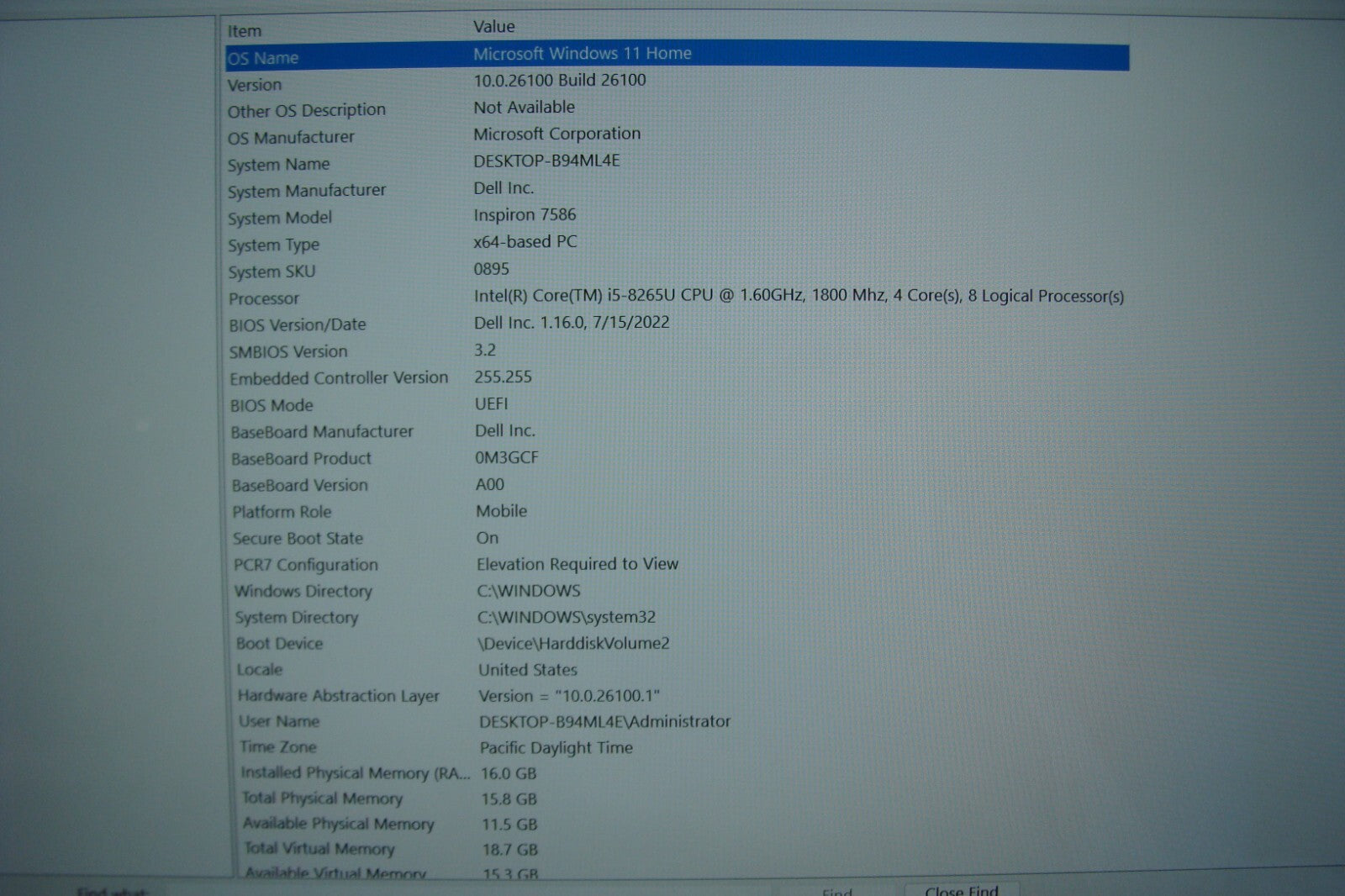Click the Close Find button
1345x896 pixels.
pyautogui.click(x=961, y=889)
